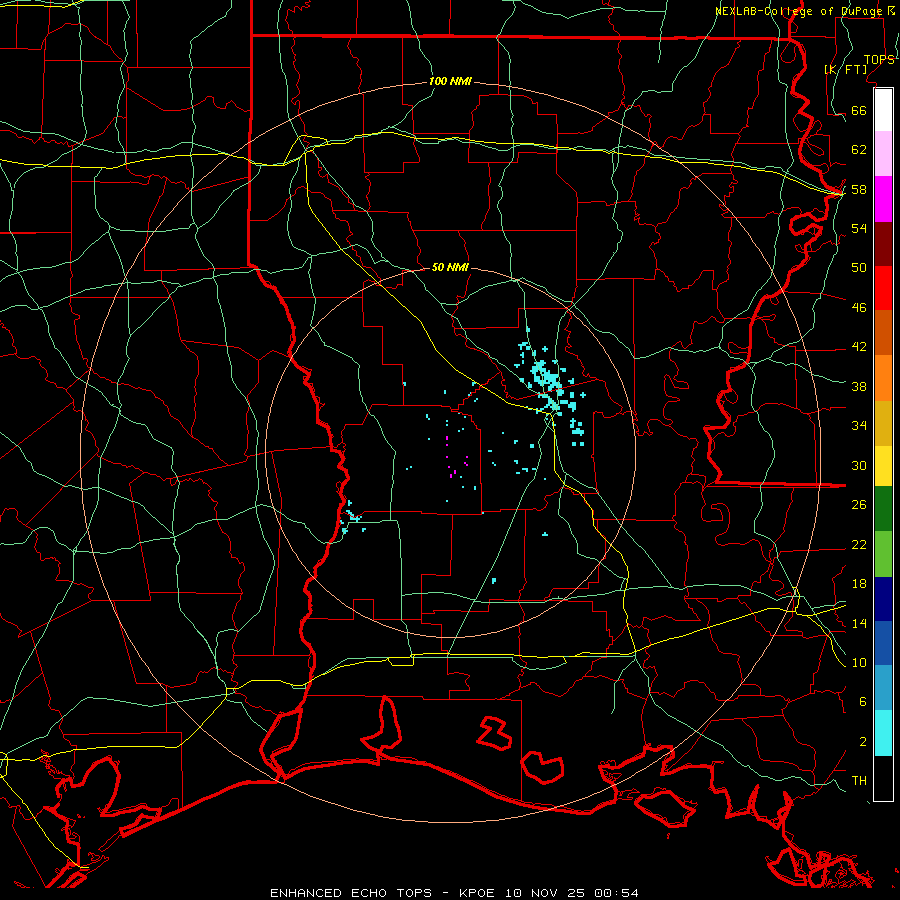Click the black TH threshold legend swatch

pyautogui.click(x=883, y=778)
